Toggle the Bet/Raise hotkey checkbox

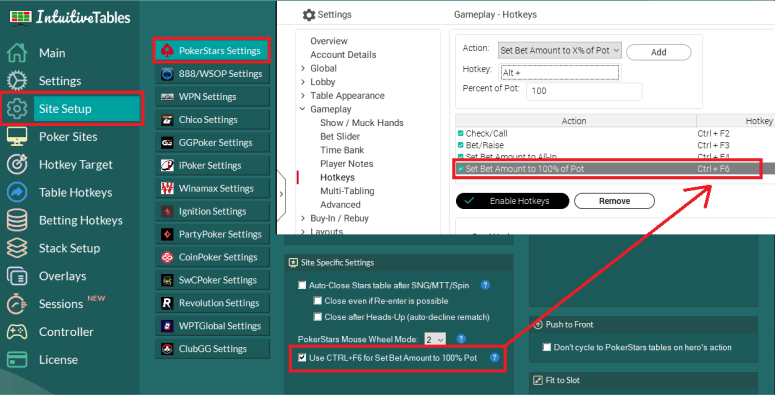pyautogui.click(x=461, y=145)
